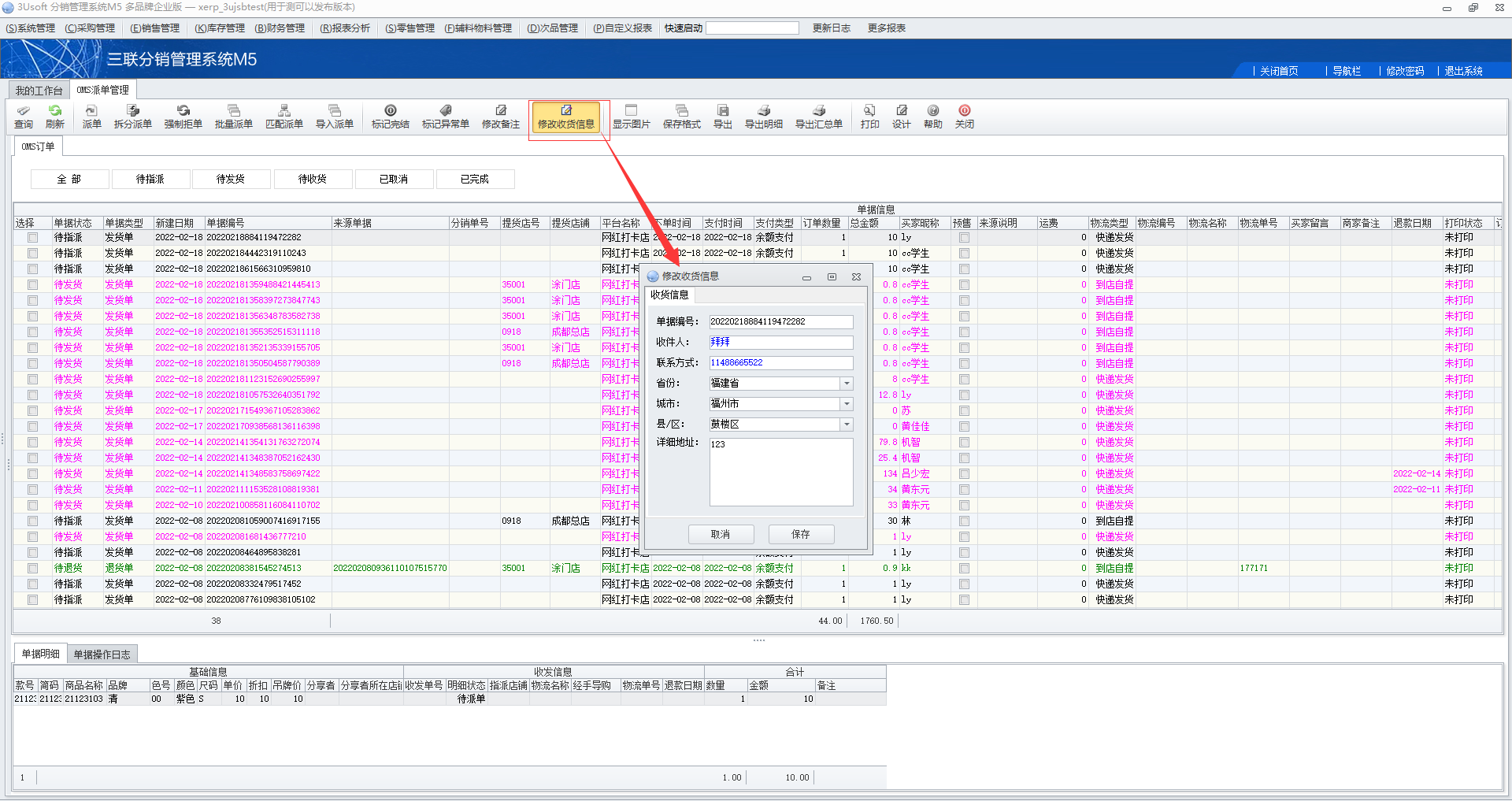Check select box for order 2022020877610983810​5102

click(32, 599)
